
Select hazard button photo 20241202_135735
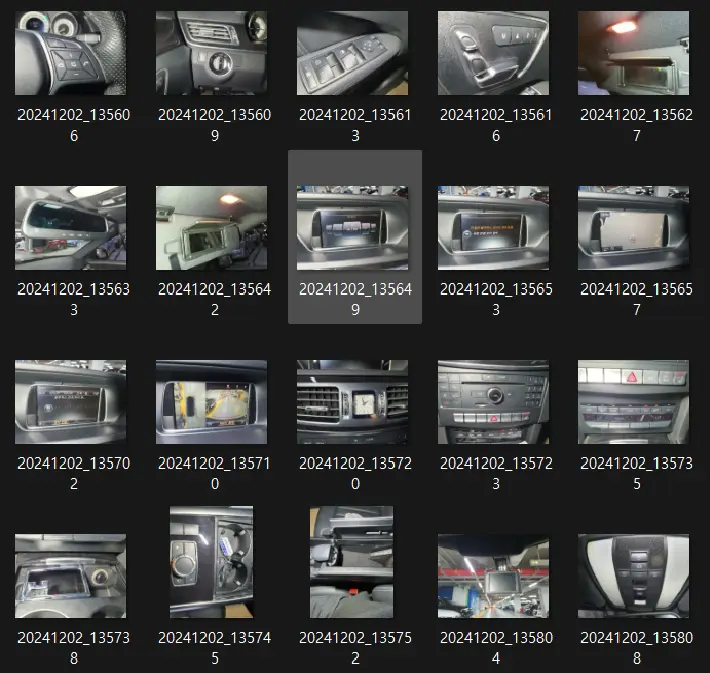[x=633, y=402]
